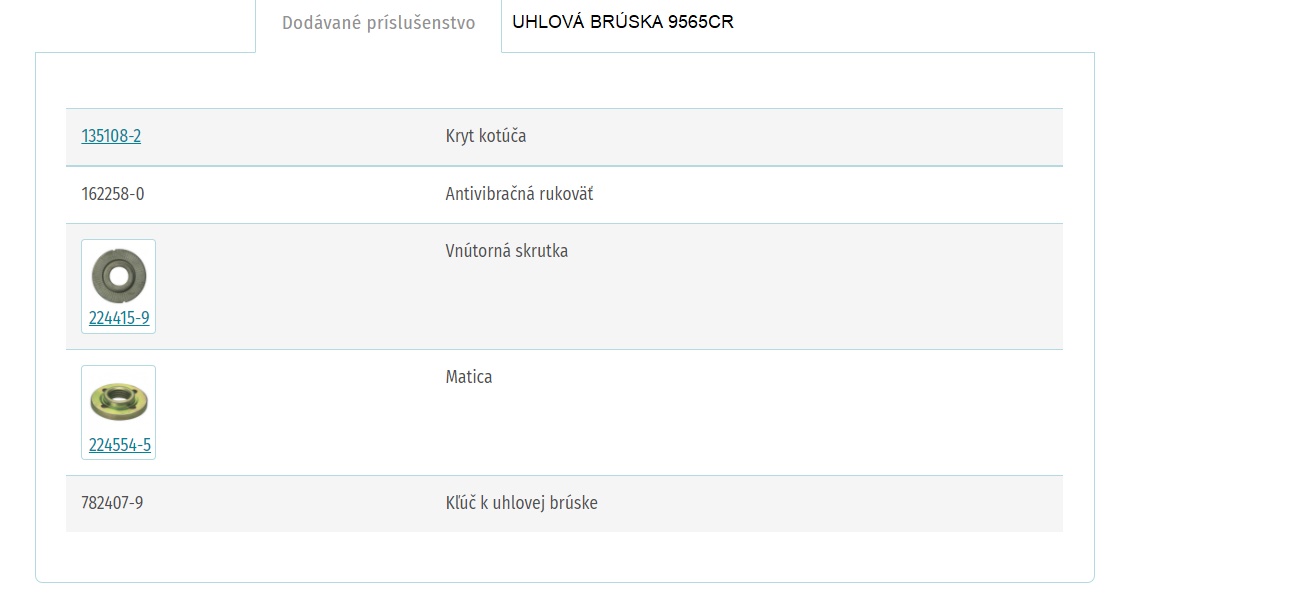
Task: Select part number 782407-9 text
Action: pos(112,503)
